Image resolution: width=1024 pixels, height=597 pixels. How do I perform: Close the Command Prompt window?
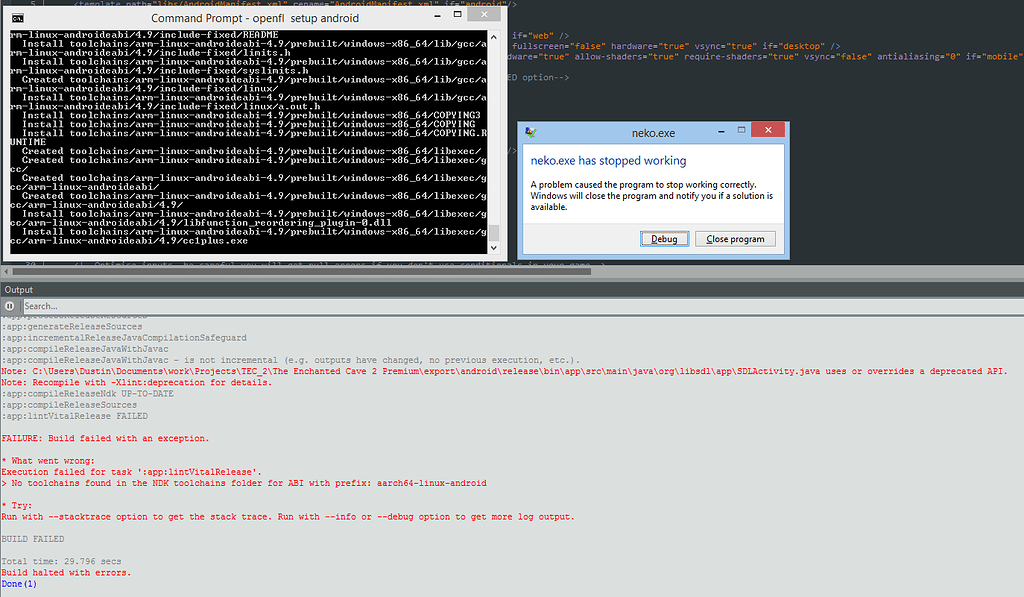tap(484, 14)
